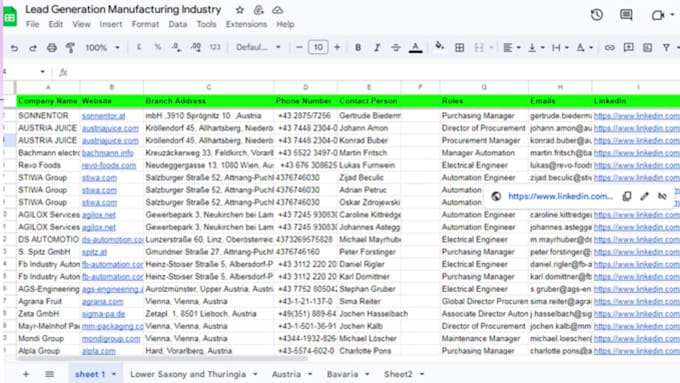Switch to the Lower Saxony and Thuringia tab
The height and width of the screenshot is (383, 680).
pyautogui.click(x=188, y=374)
